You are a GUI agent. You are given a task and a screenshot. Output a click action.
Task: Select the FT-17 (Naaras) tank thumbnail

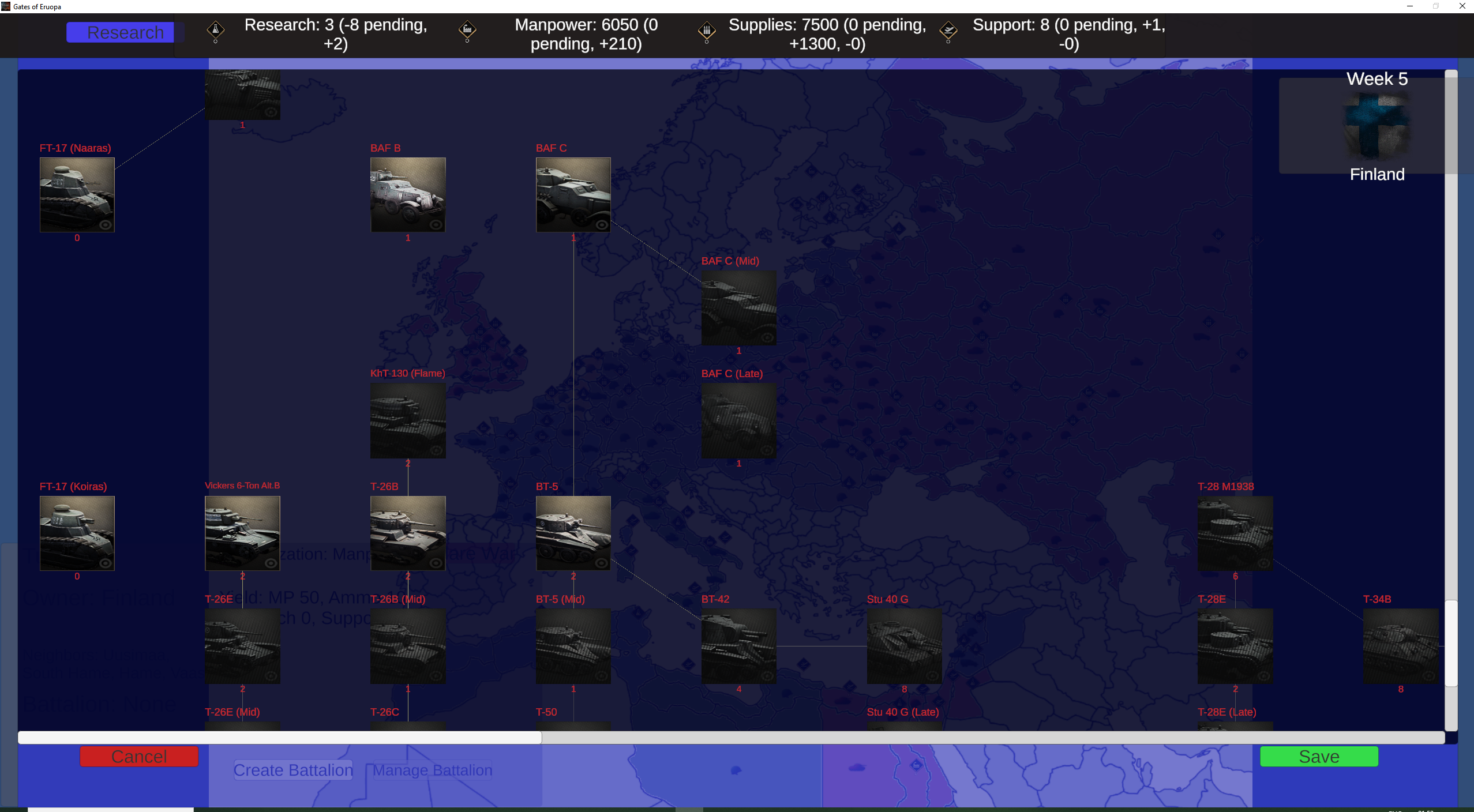pyautogui.click(x=77, y=195)
